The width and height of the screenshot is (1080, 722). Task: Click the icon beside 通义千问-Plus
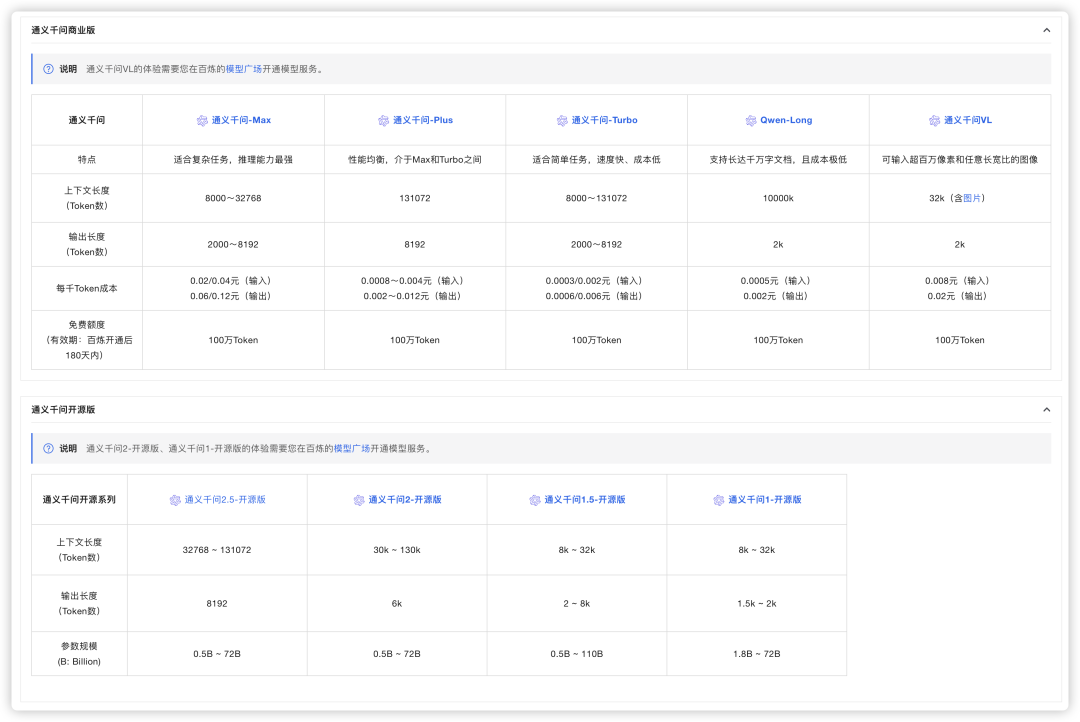[383, 121]
